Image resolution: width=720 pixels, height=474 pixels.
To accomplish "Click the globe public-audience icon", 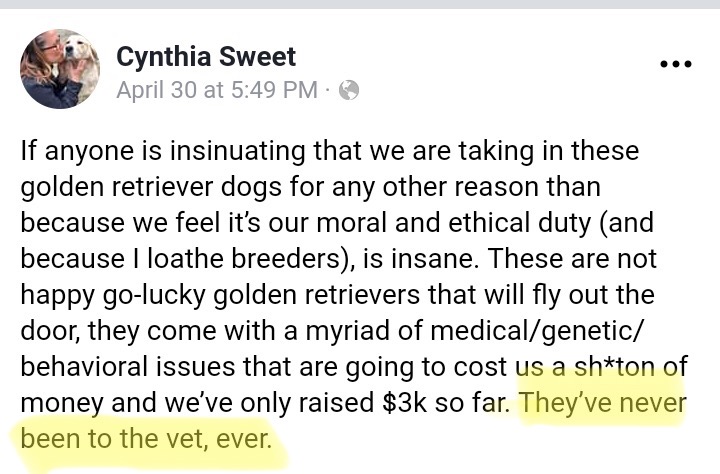I will [x=349, y=90].
